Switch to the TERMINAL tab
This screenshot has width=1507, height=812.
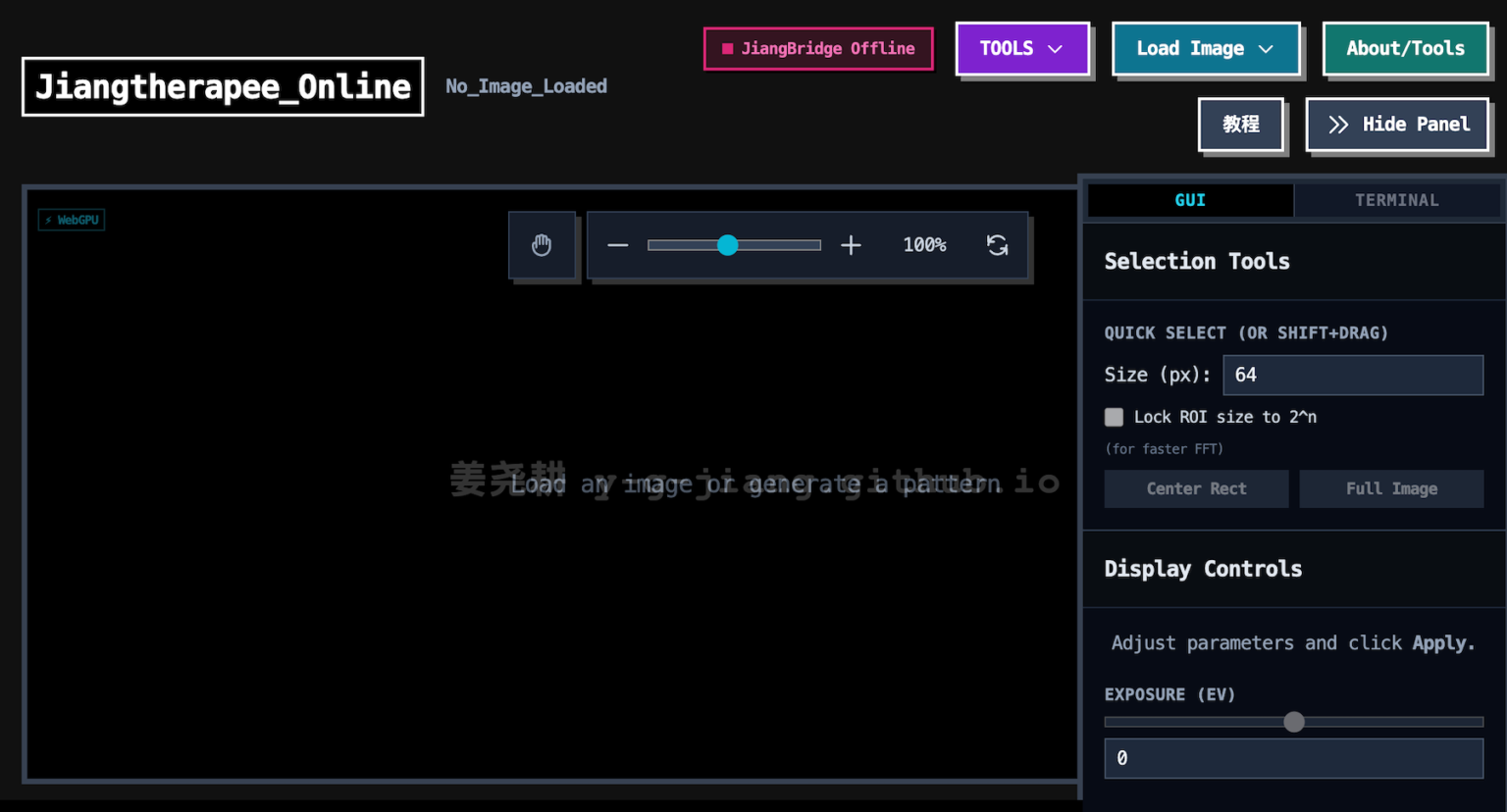pyautogui.click(x=1396, y=200)
